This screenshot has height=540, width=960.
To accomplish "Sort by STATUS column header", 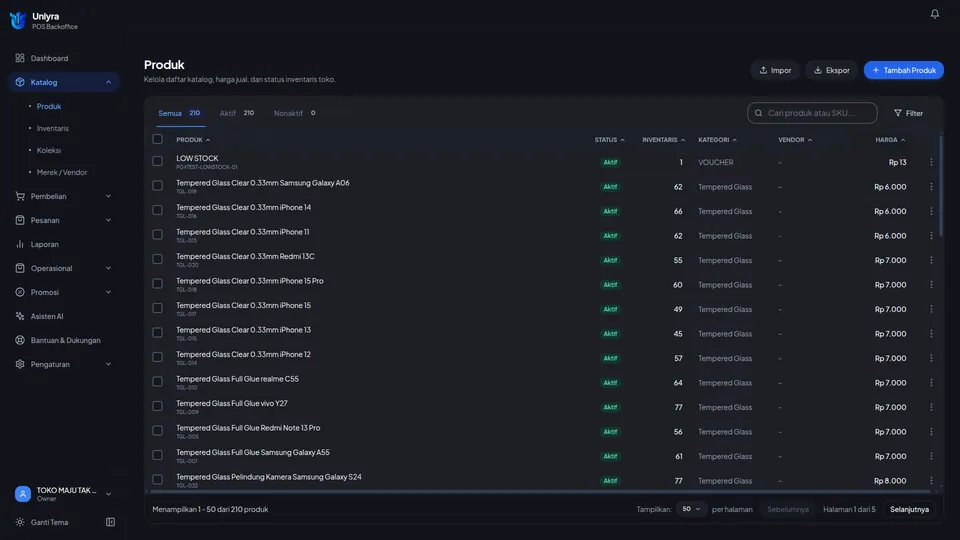I will click(x=610, y=140).
